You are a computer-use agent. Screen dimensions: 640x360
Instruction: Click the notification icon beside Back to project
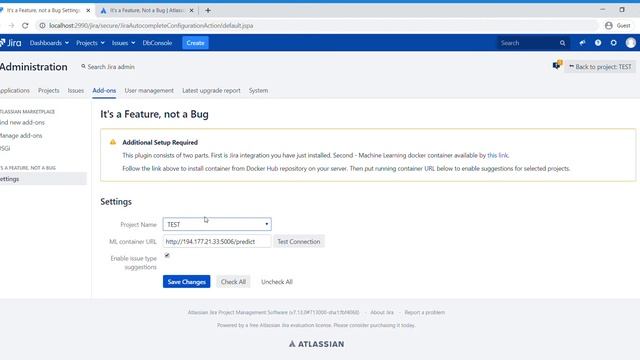(x=557, y=65)
